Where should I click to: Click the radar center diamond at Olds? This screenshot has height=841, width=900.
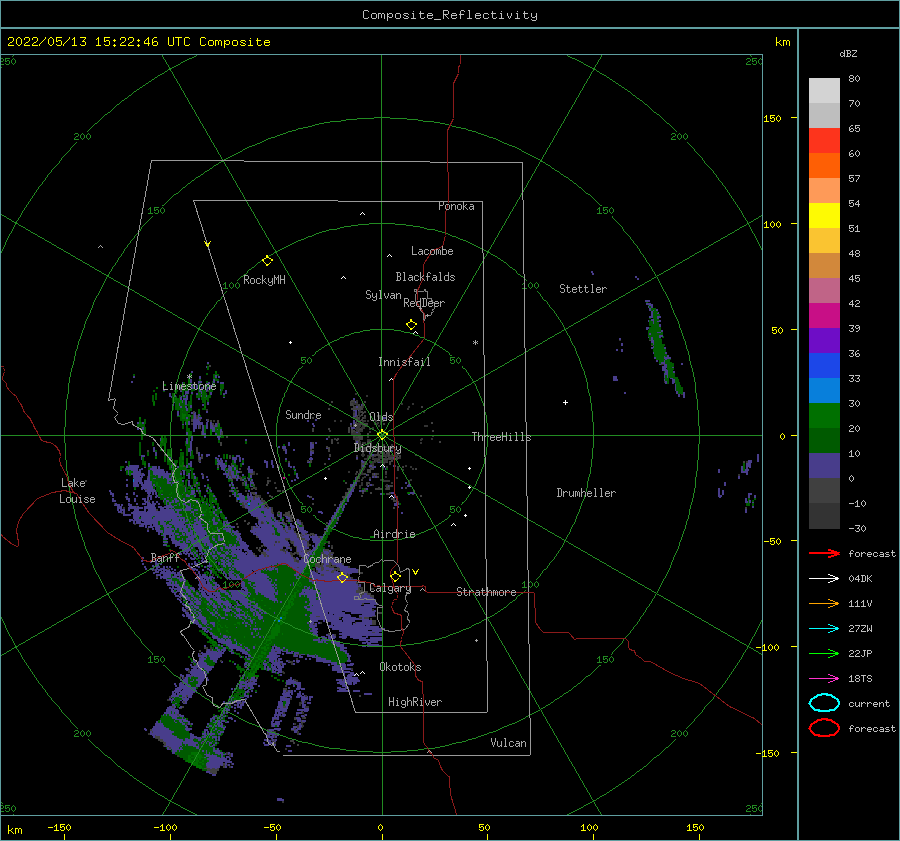coord(382,435)
